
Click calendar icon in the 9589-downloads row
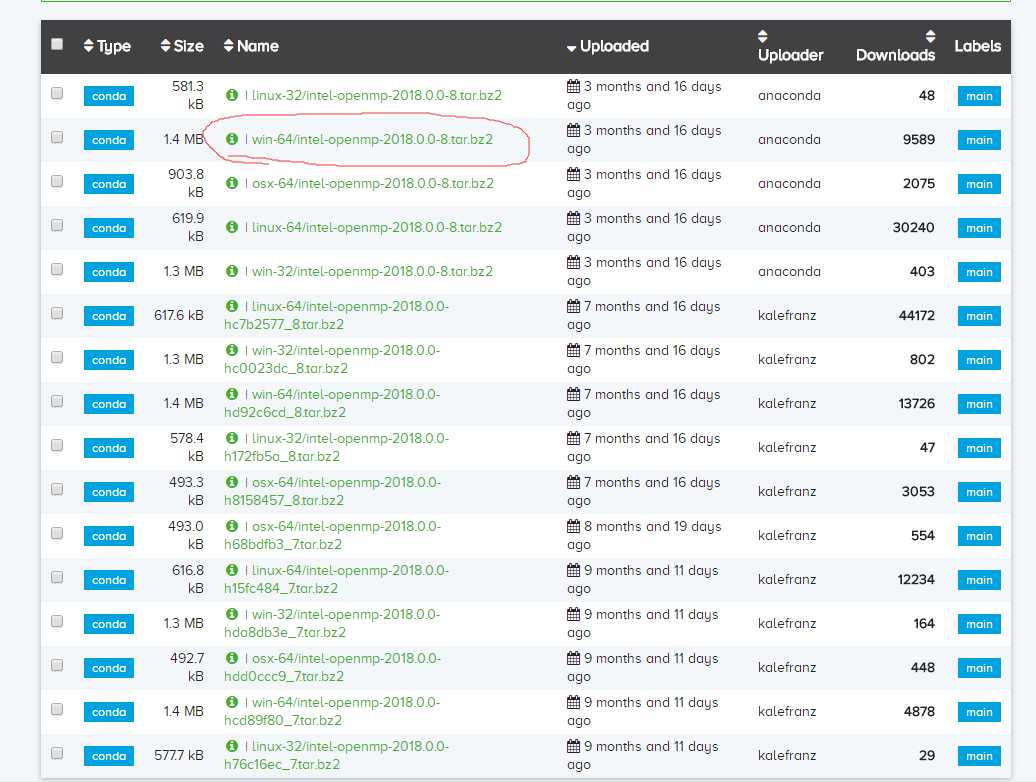[574, 130]
